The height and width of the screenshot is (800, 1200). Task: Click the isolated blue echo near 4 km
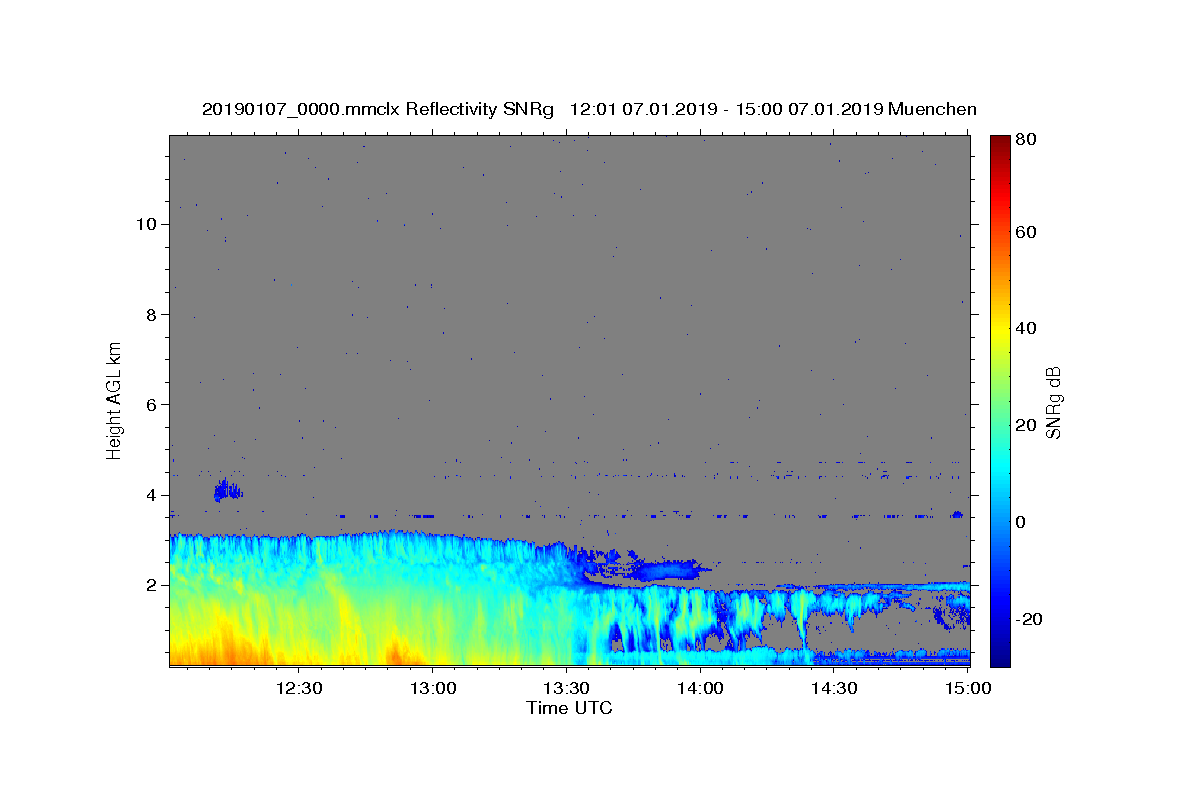(228, 490)
